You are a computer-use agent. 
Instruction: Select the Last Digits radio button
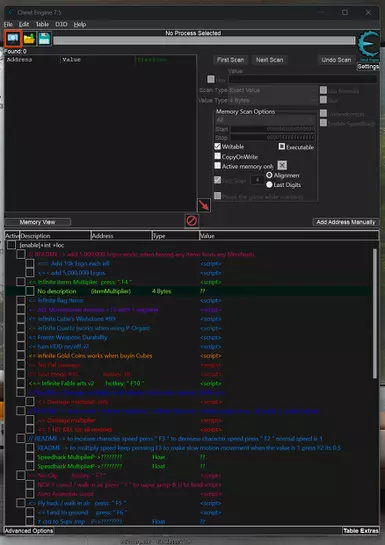(x=269, y=185)
